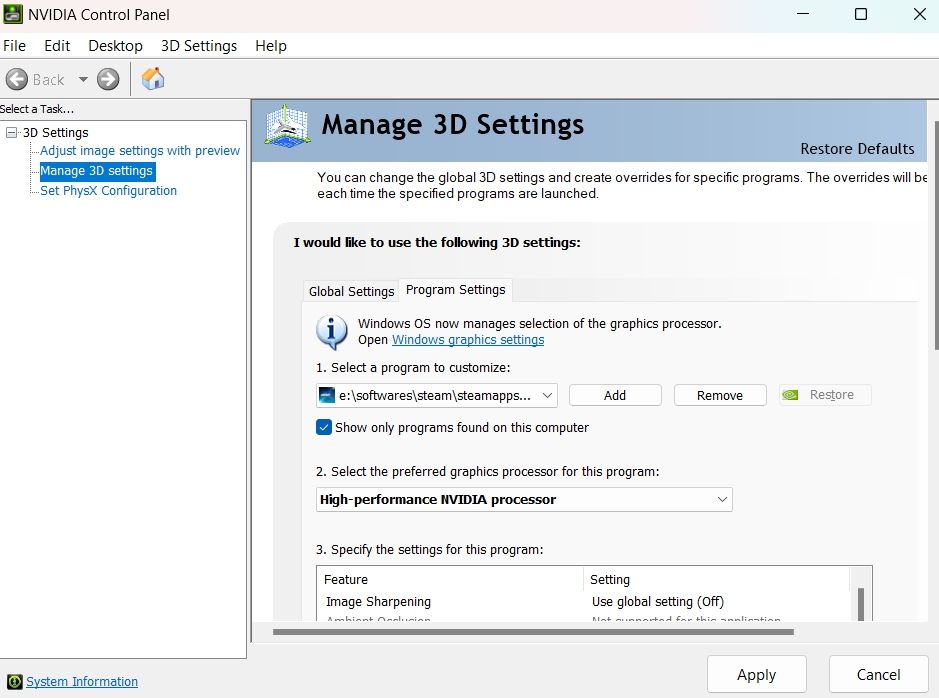This screenshot has width=939, height=698.
Task: Open the 3D Settings menu
Action: (199, 45)
